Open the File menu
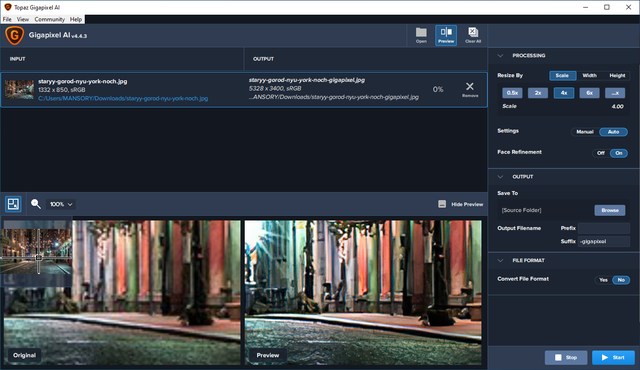The width and height of the screenshot is (640, 370). (x=7, y=19)
